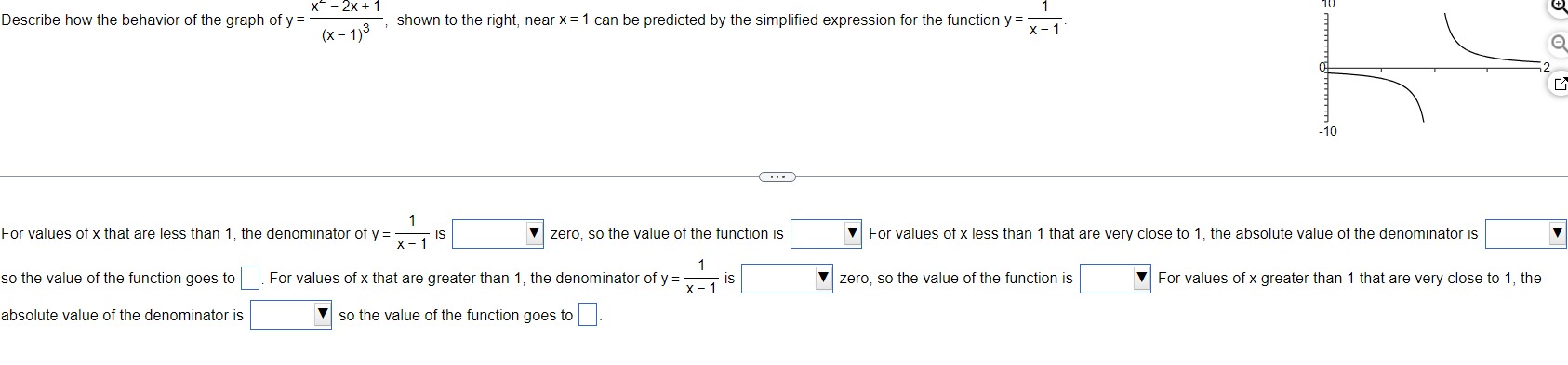Zoom out of the graph with magnifier icon
The height and width of the screenshot is (365, 1568).
coord(1559,45)
